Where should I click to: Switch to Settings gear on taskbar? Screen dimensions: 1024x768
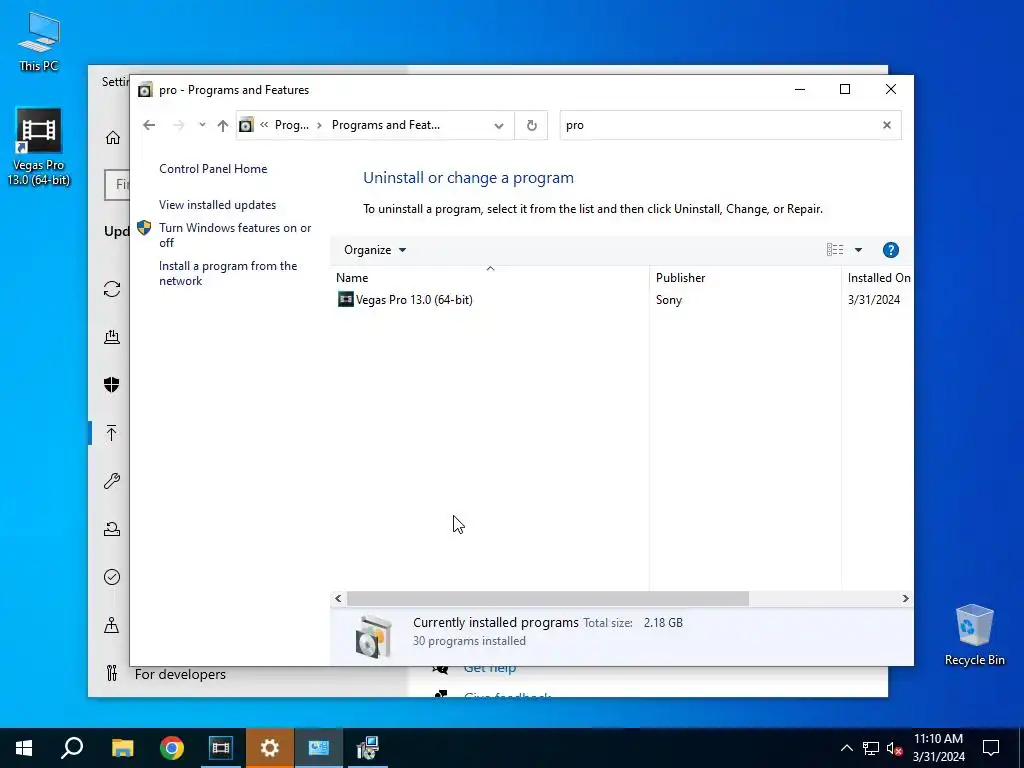click(270, 748)
